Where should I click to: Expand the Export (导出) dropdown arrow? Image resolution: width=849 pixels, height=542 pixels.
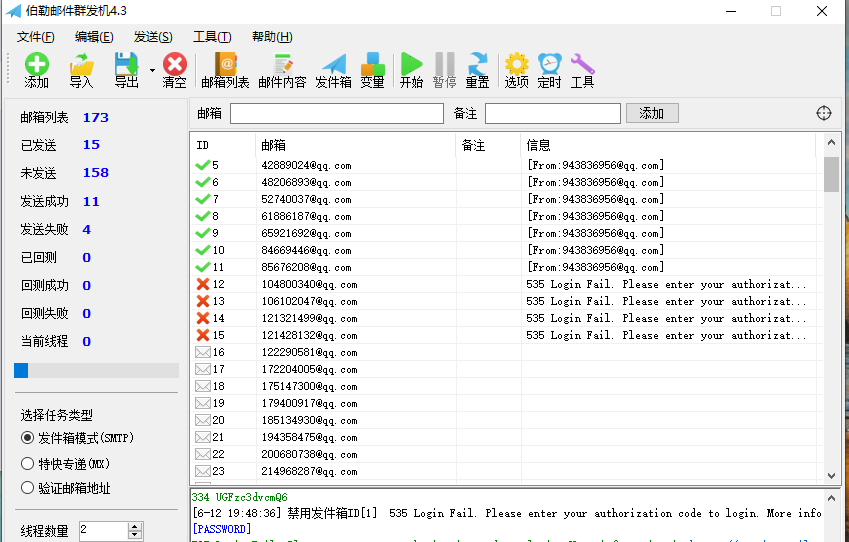tap(152, 70)
